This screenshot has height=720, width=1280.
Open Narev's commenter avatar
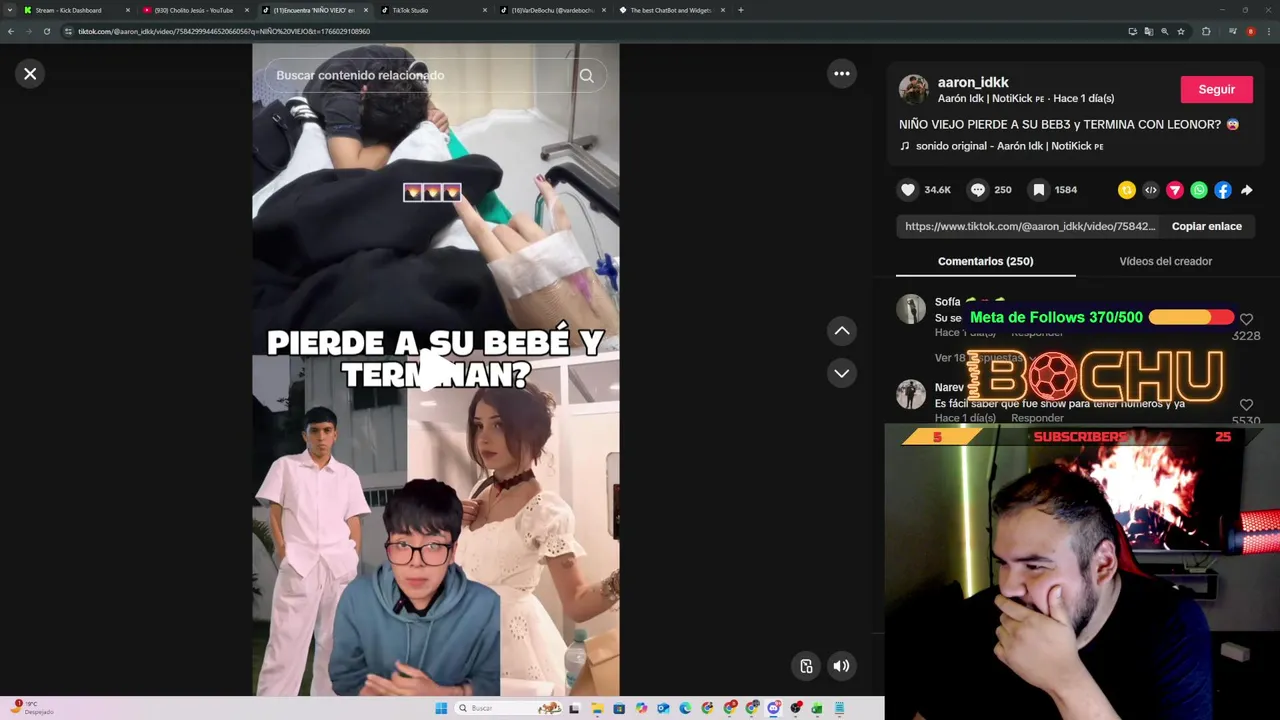click(x=911, y=394)
